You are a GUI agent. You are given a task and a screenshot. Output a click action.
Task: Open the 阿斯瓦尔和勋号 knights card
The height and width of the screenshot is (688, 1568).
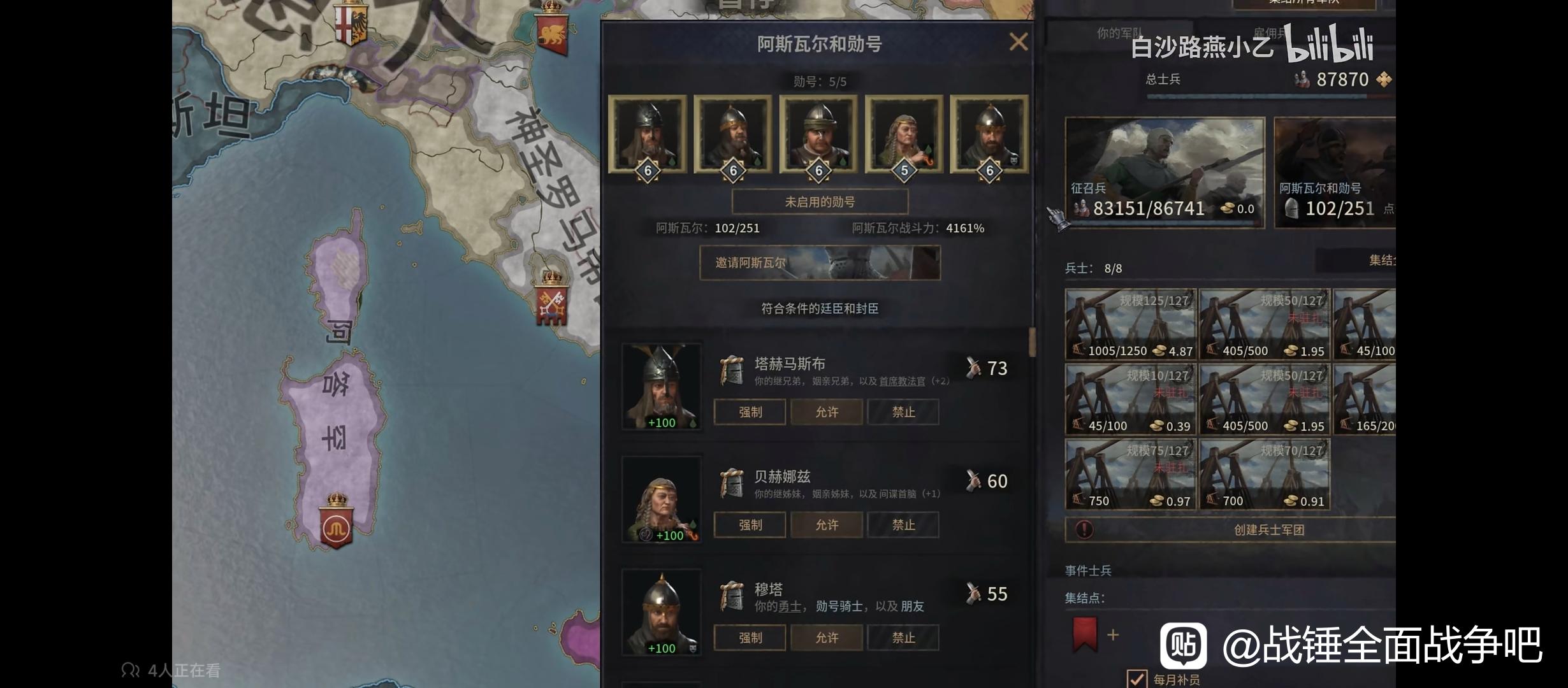tap(1335, 172)
